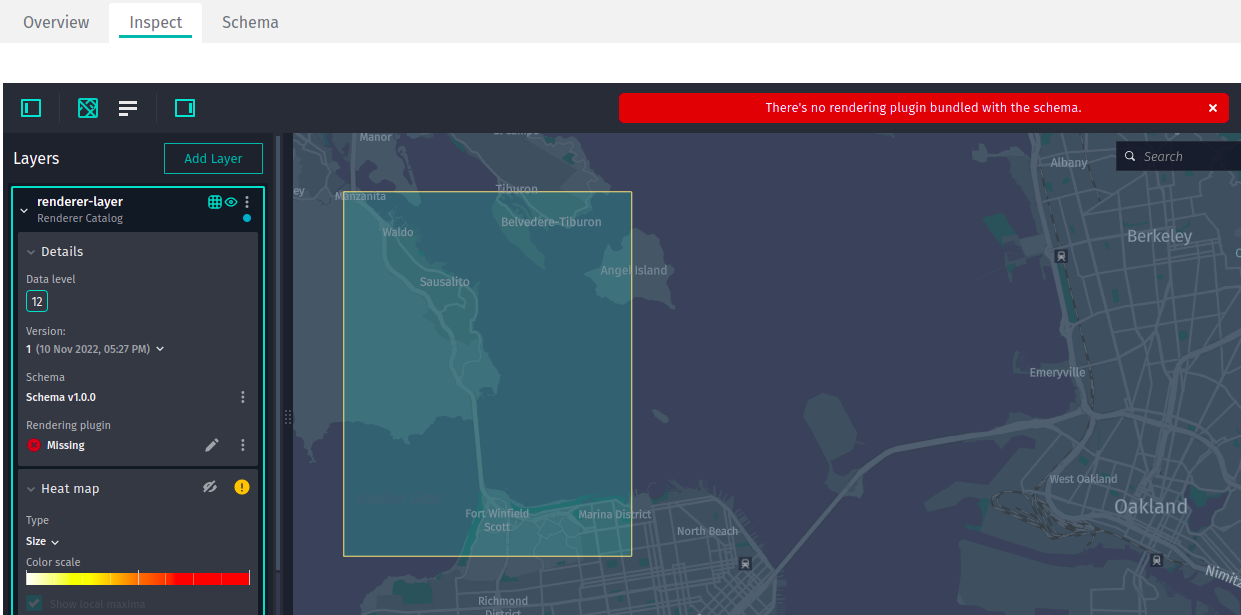Collapse the renderer-layer entry

pos(24,210)
